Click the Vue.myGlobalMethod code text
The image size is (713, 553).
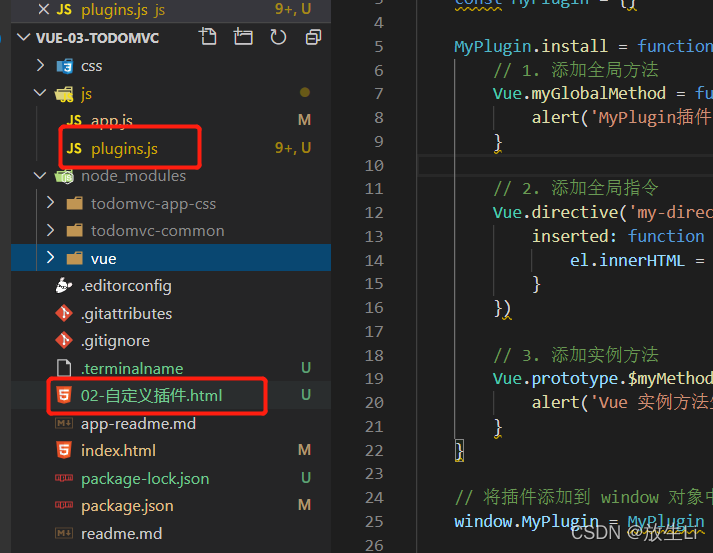(x=579, y=94)
